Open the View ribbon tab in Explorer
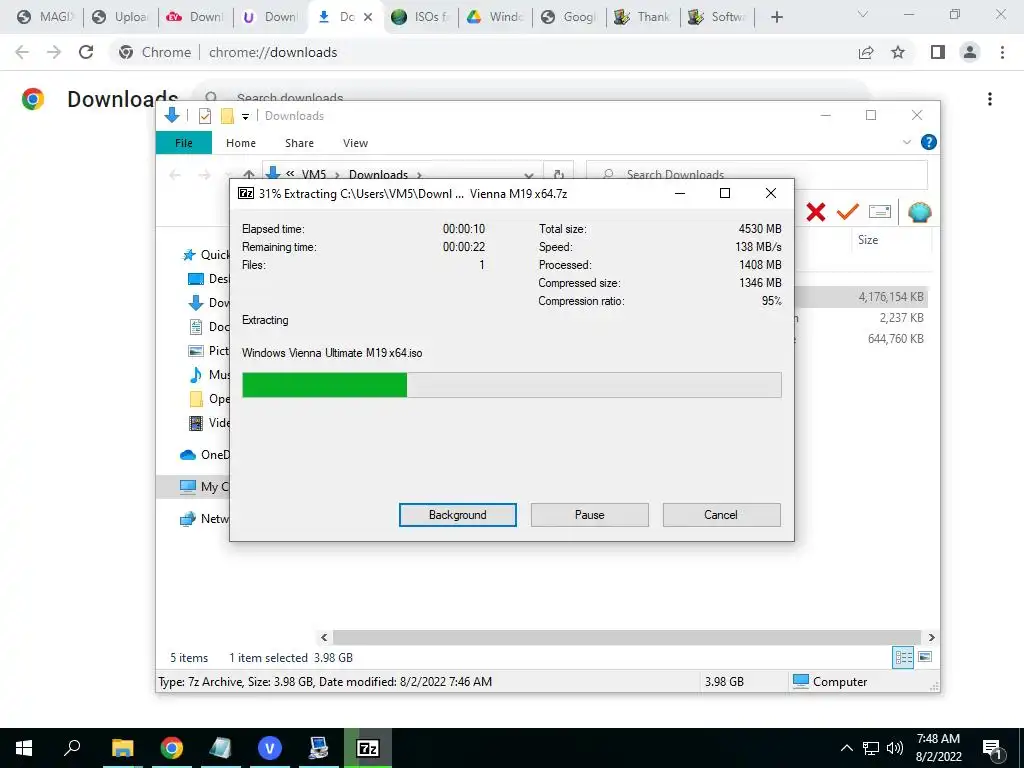The image size is (1024, 768). [x=355, y=143]
